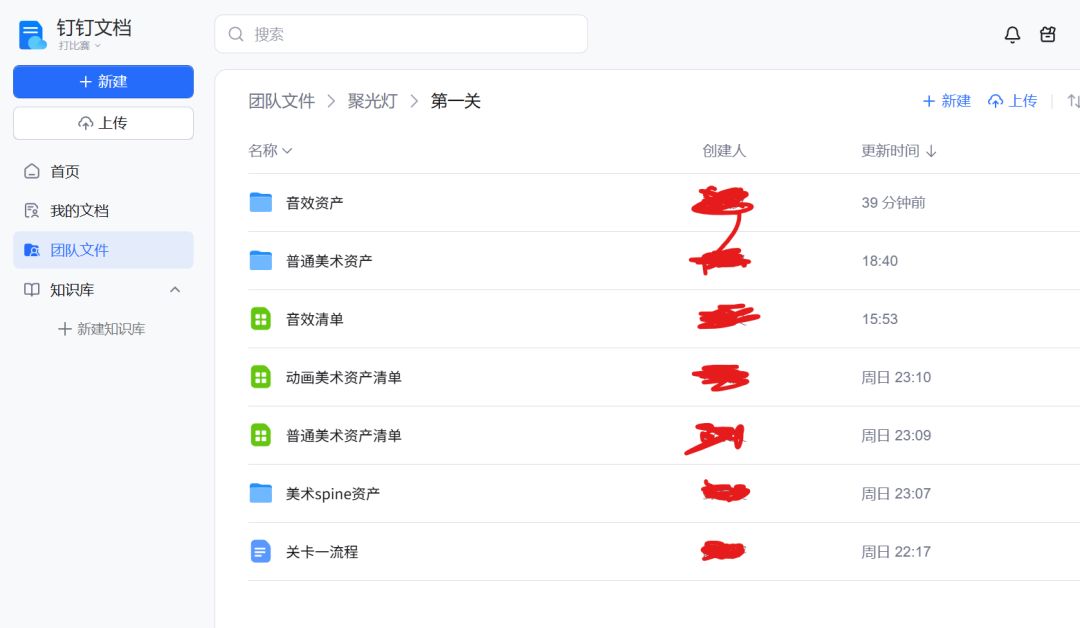
Task: Focus the 搜索 search field
Action: tap(401, 34)
